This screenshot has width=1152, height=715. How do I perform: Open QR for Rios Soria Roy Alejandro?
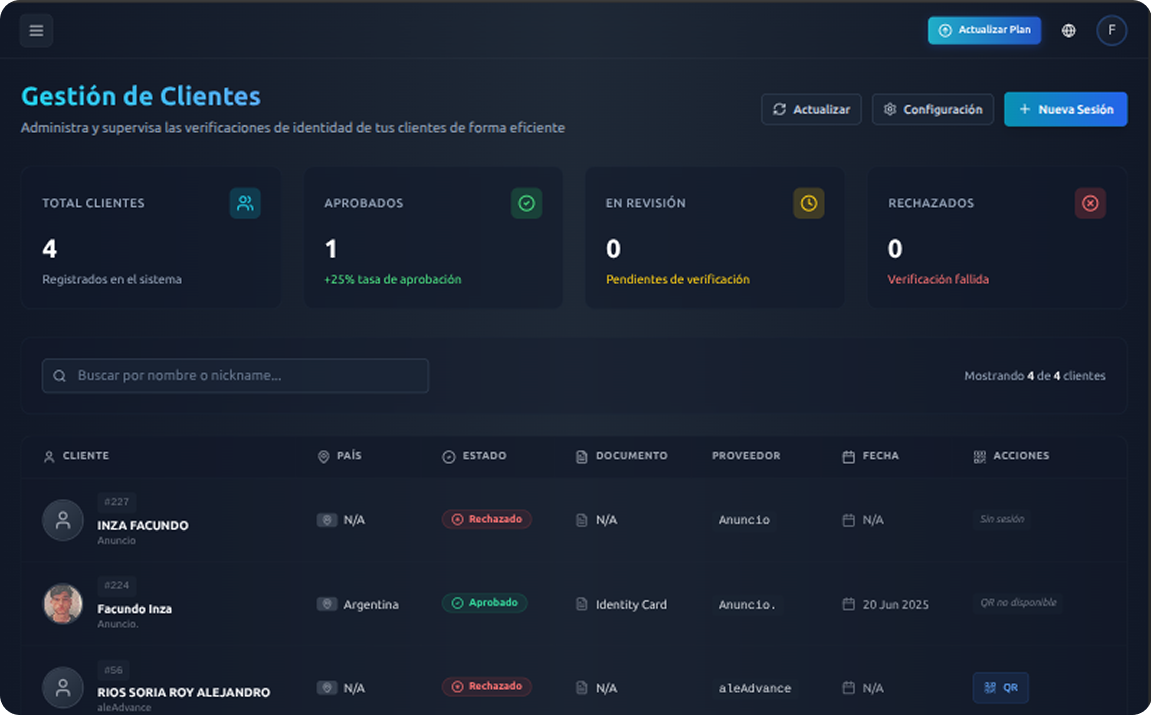coord(1000,688)
